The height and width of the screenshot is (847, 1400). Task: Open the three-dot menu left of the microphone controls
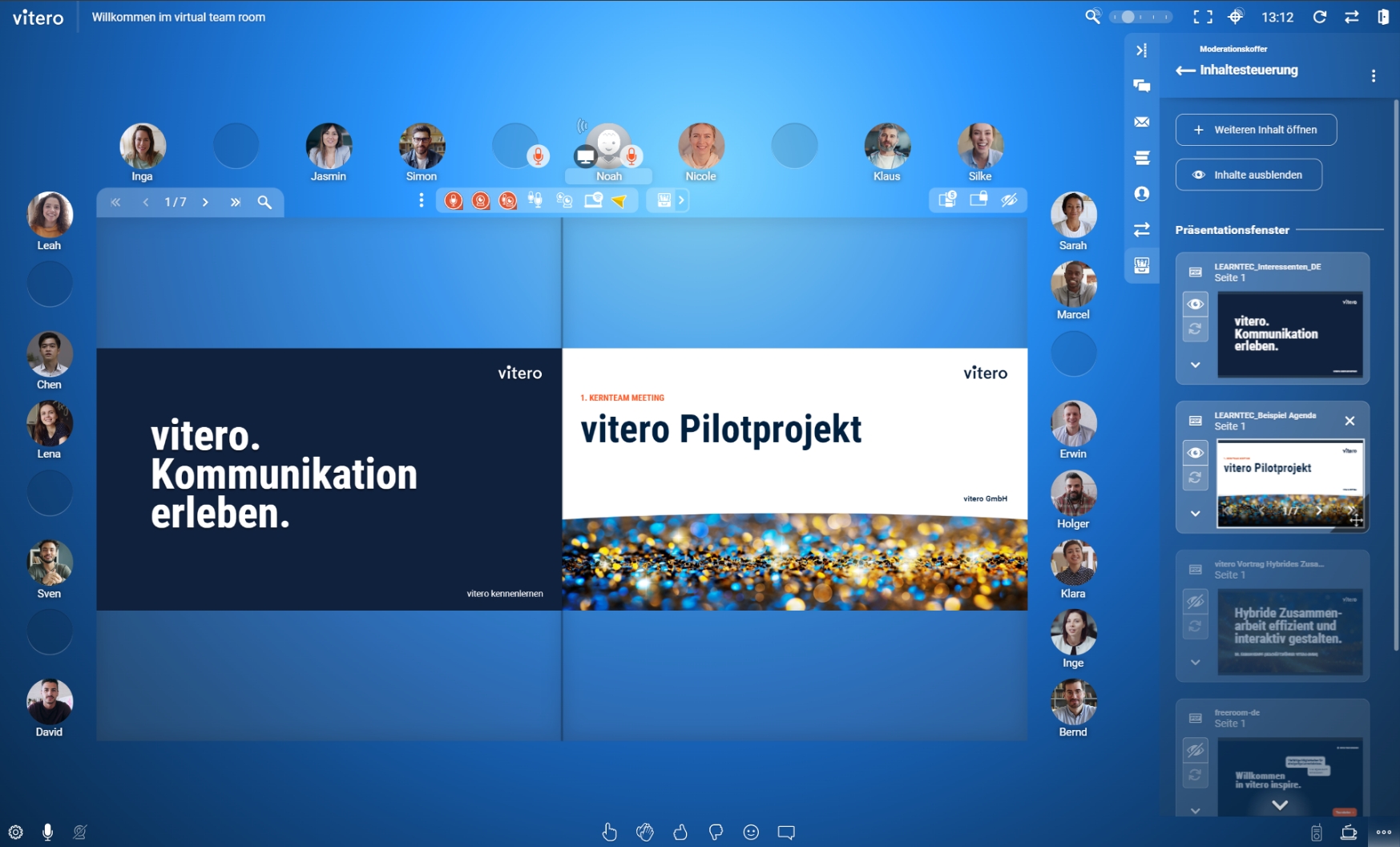tap(422, 200)
